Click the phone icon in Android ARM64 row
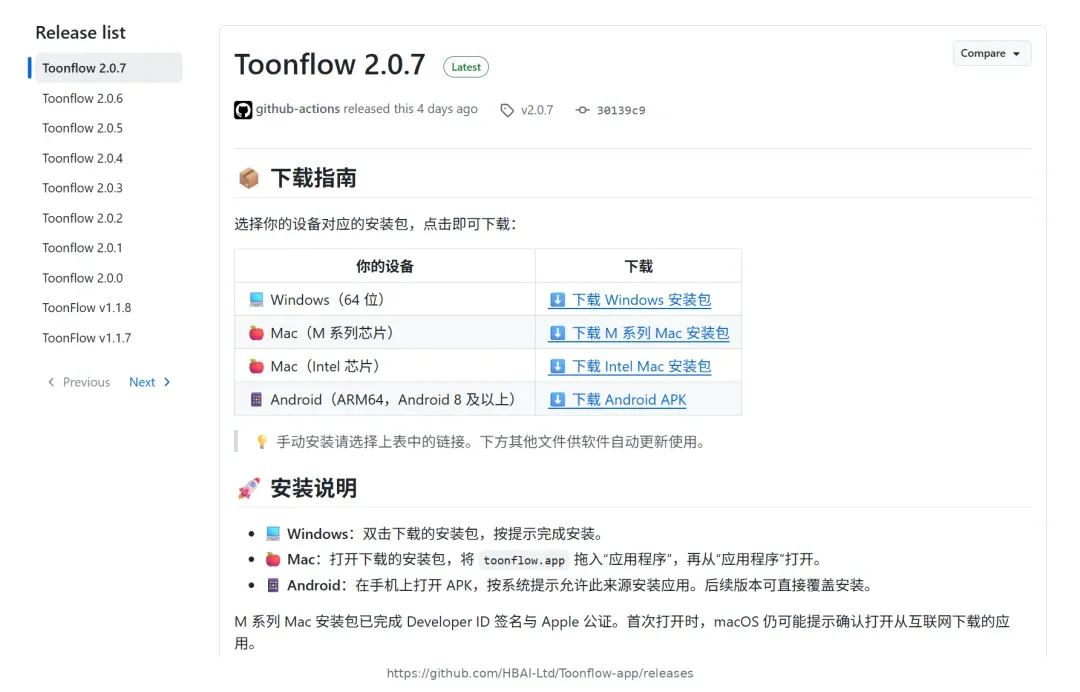 click(x=256, y=399)
